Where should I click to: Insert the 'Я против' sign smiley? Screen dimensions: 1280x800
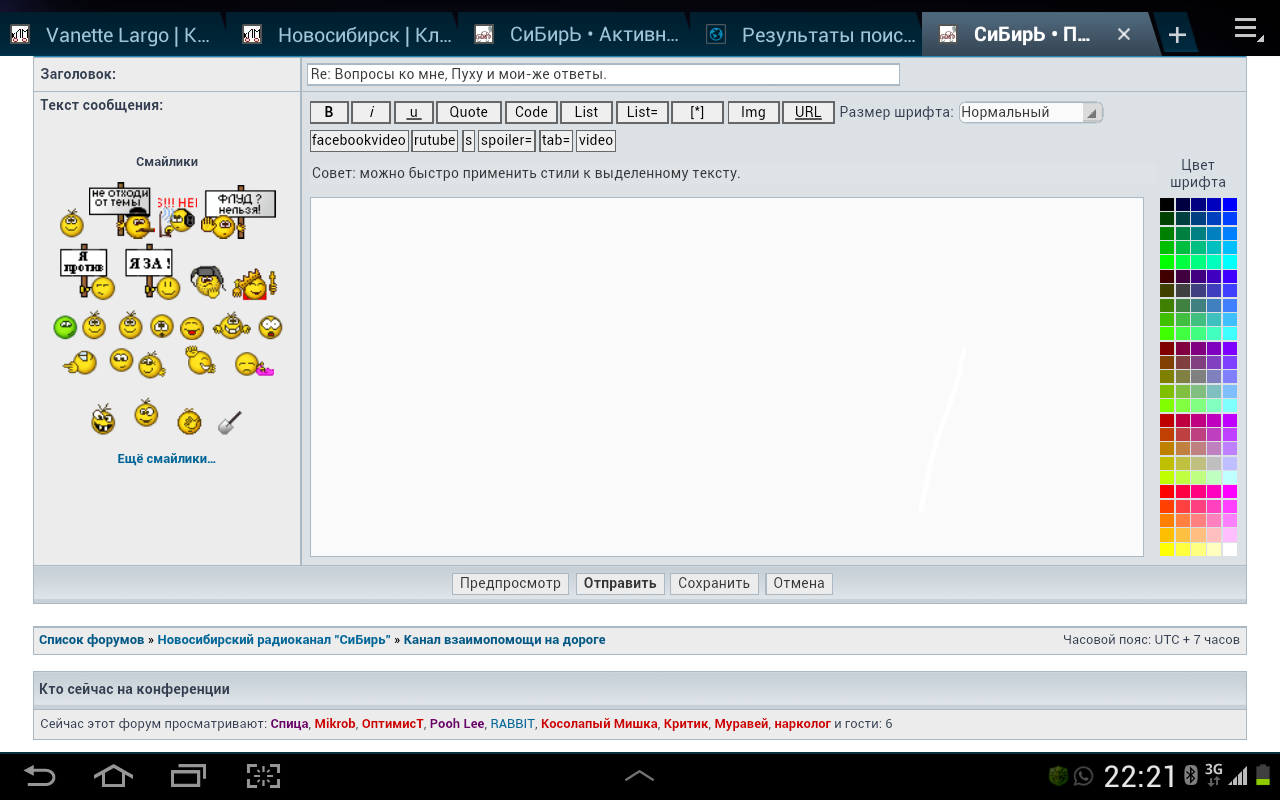pyautogui.click(x=87, y=273)
